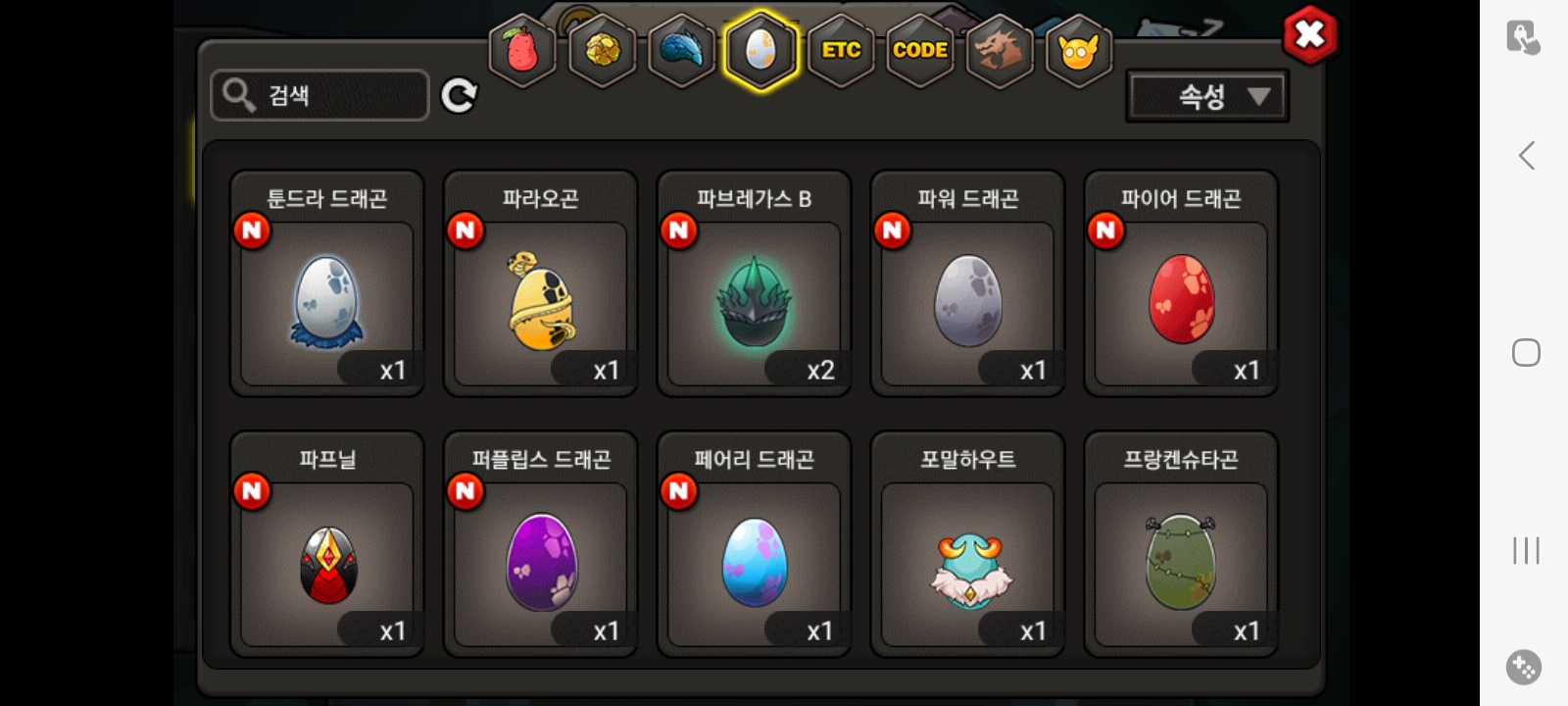
Task: Click the 검색 search field
Action: click(x=319, y=95)
